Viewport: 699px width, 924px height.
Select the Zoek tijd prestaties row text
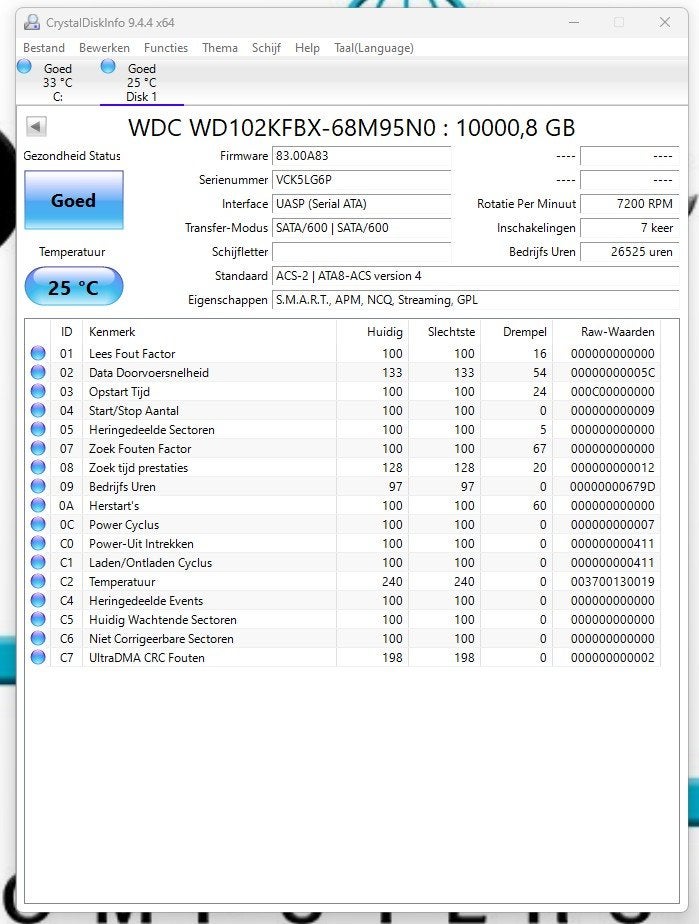click(x=139, y=468)
